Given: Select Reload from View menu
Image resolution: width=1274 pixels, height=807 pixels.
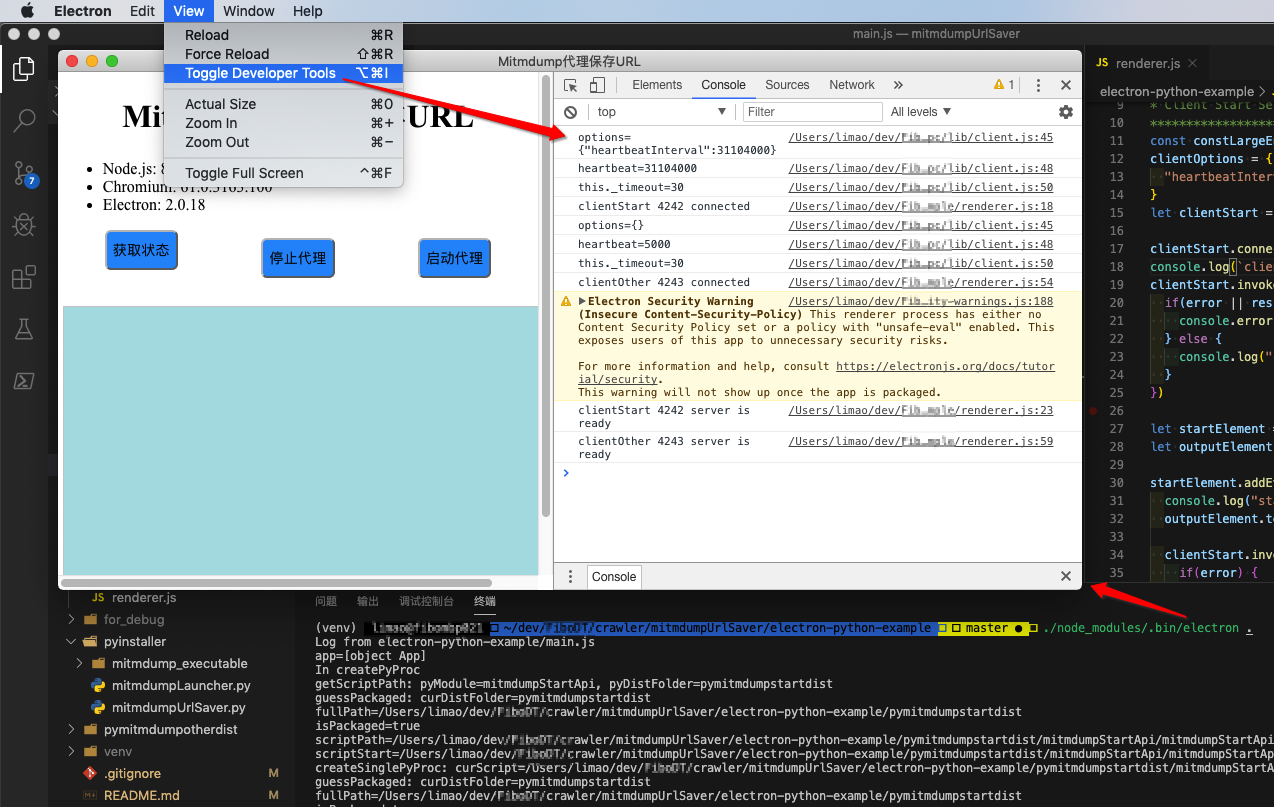Looking at the screenshot, I should pyautogui.click(x=284, y=35).
